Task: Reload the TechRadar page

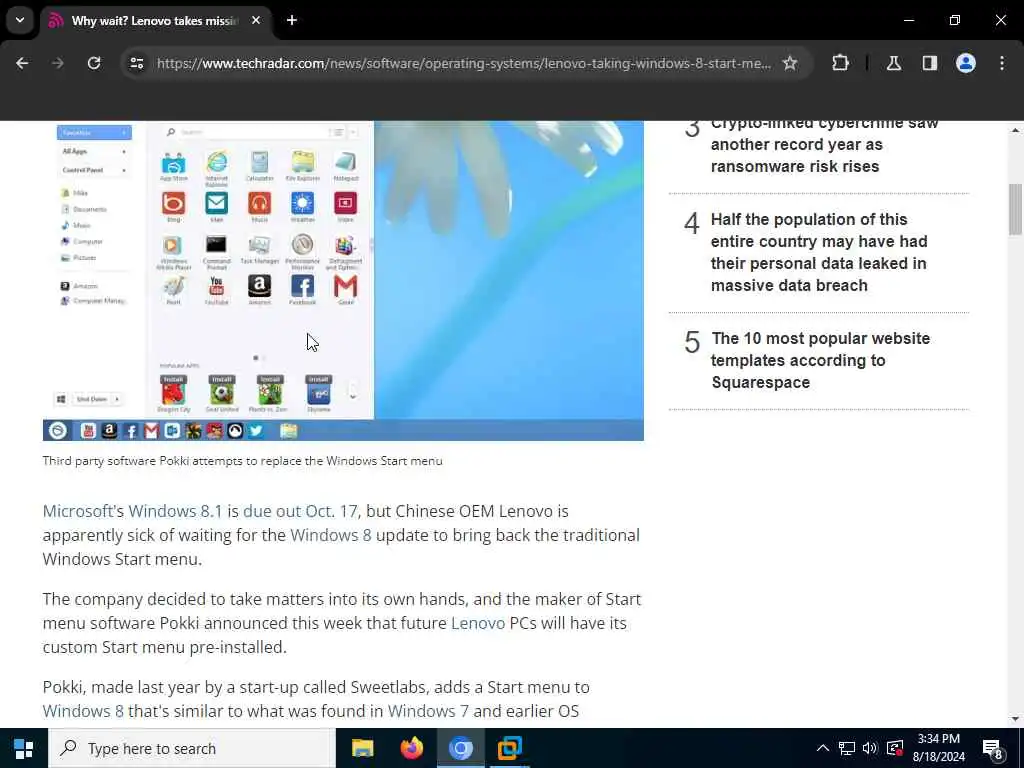Action: point(94,63)
